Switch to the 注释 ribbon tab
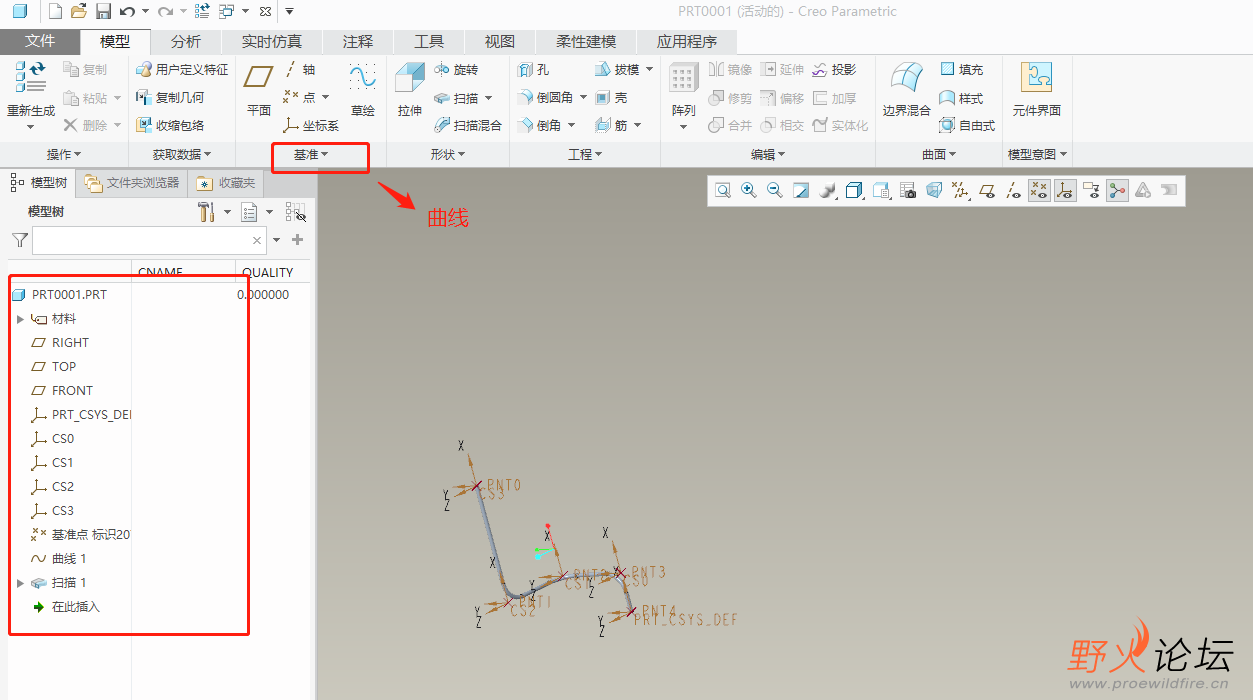This screenshot has width=1253, height=700. [358, 41]
